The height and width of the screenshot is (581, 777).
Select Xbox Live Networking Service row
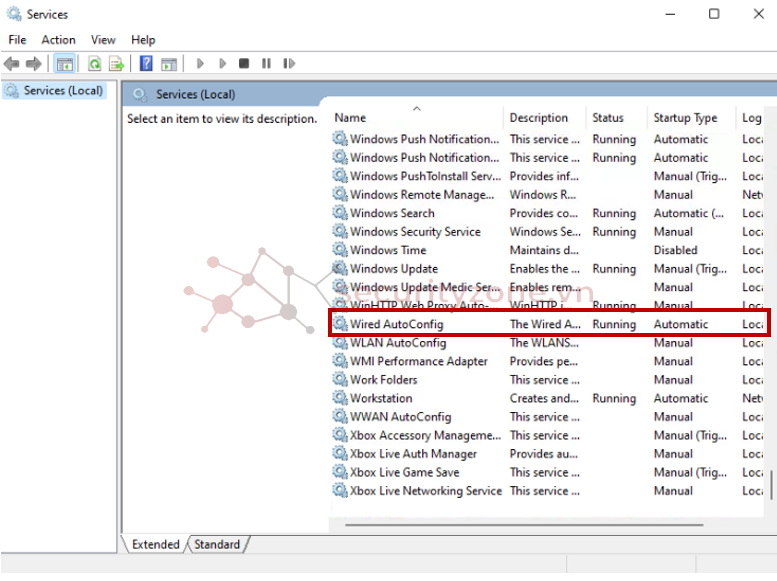pos(549,491)
